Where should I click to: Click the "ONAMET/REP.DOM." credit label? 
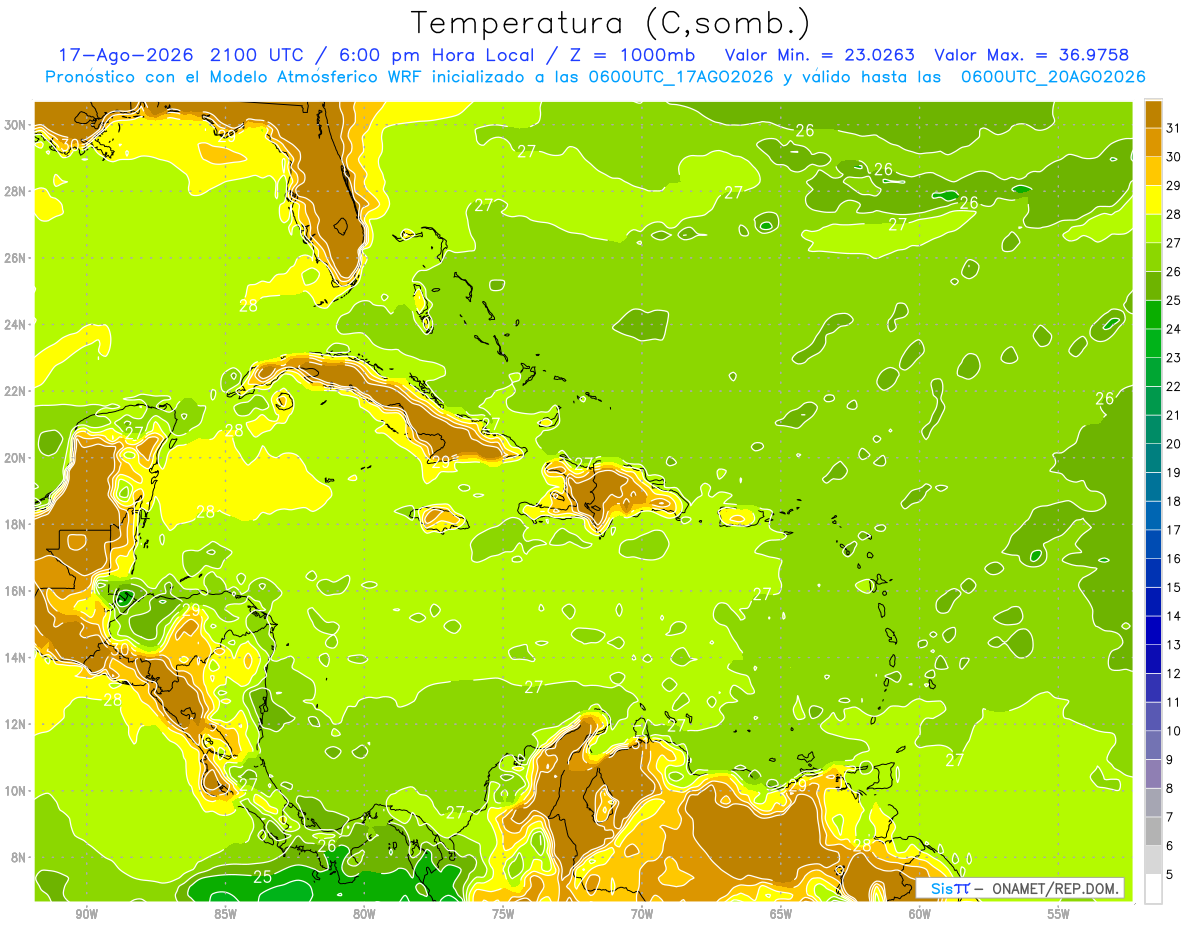pyautogui.click(x=1056, y=888)
